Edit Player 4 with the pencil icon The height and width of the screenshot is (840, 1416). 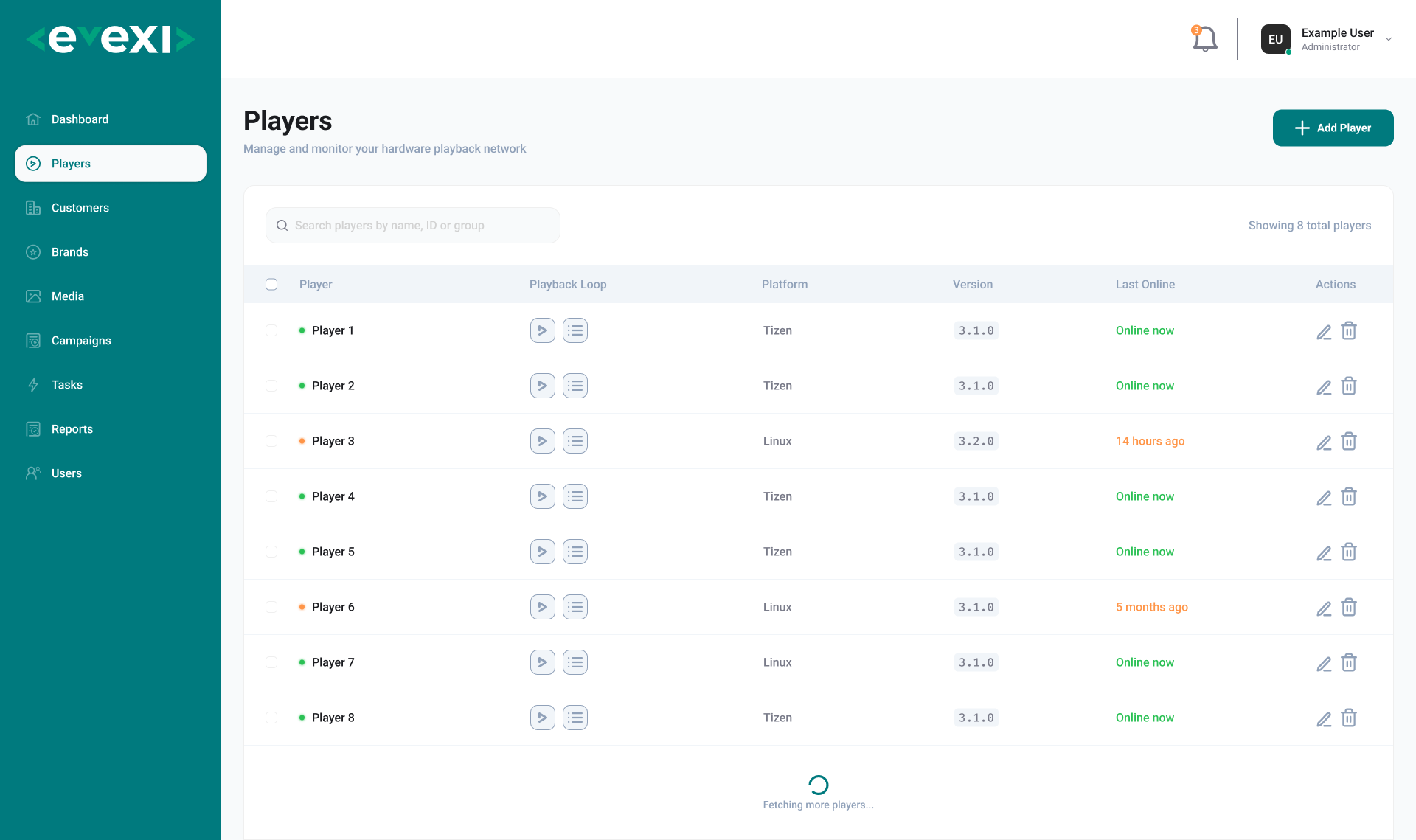(x=1324, y=497)
